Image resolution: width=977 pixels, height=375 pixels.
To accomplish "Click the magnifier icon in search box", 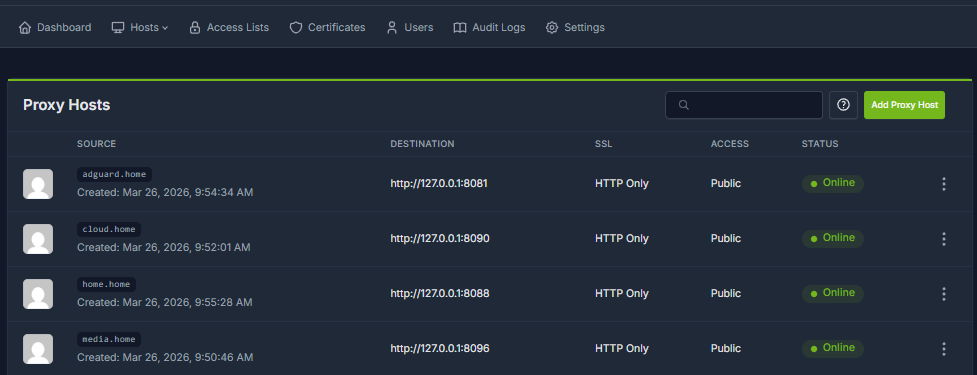I will point(684,105).
